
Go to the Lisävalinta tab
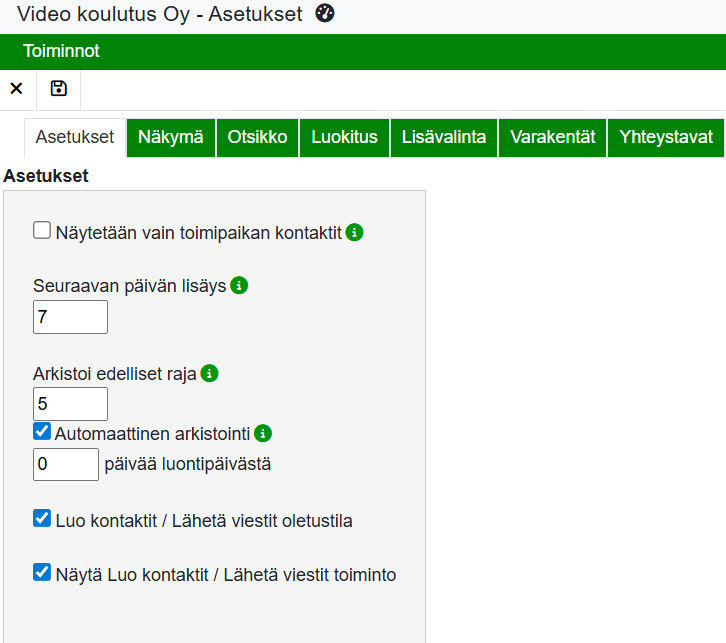[x=443, y=138]
